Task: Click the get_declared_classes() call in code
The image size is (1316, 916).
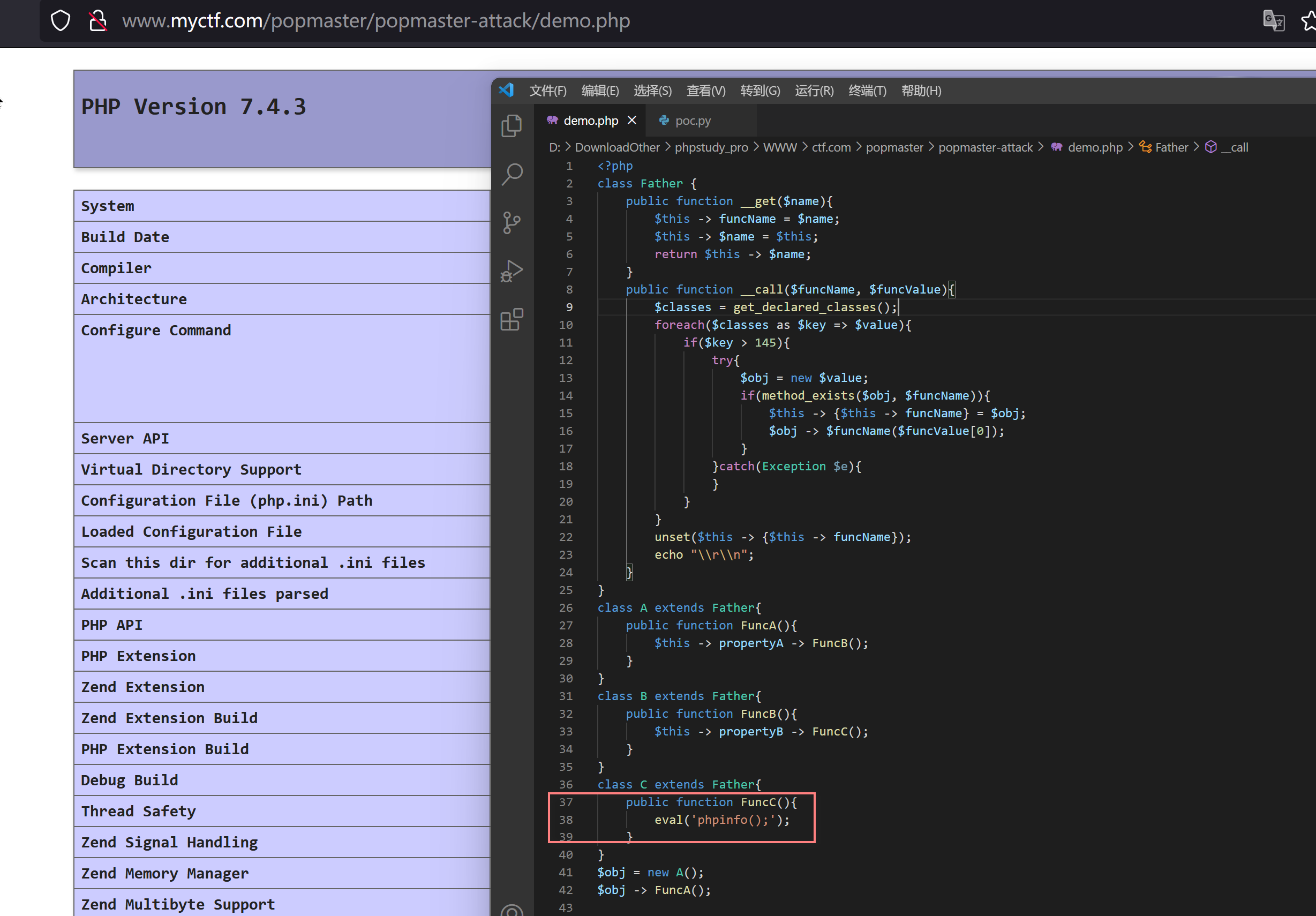Action: pos(811,307)
